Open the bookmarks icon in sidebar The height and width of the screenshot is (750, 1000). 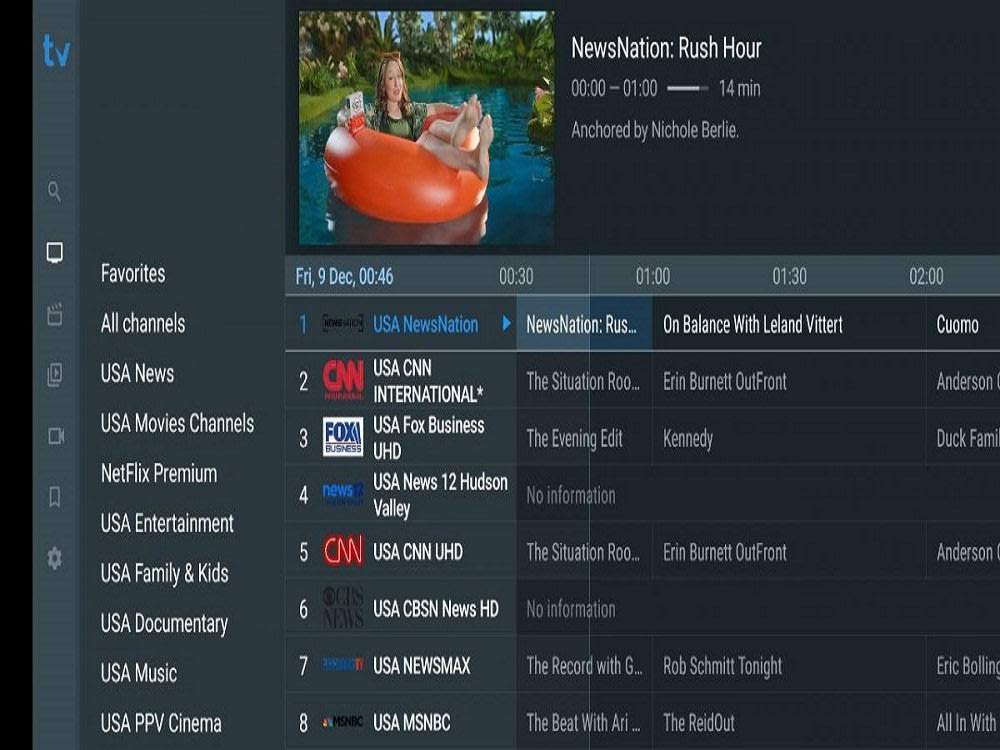tap(55, 497)
